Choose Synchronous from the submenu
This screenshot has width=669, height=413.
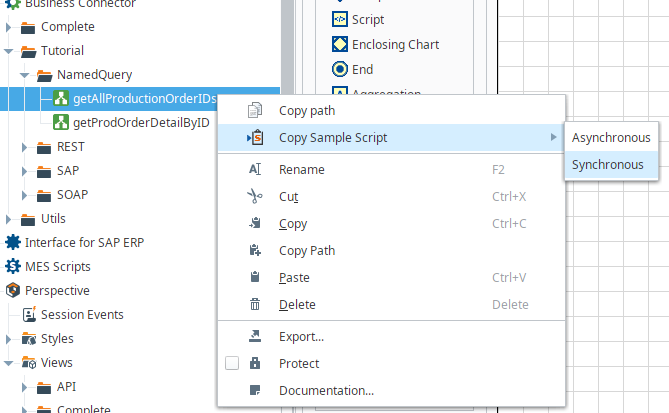[x=607, y=165]
